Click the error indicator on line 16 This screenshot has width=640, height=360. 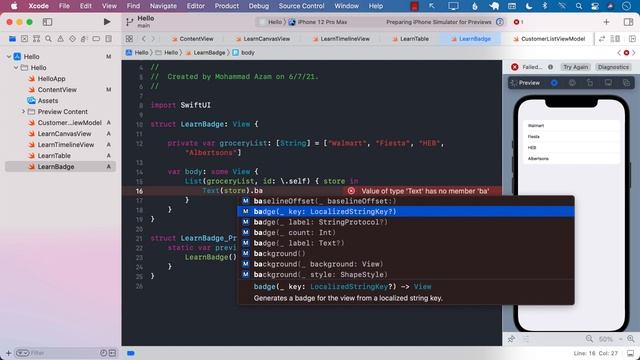pyautogui.click(x=351, y=191)
